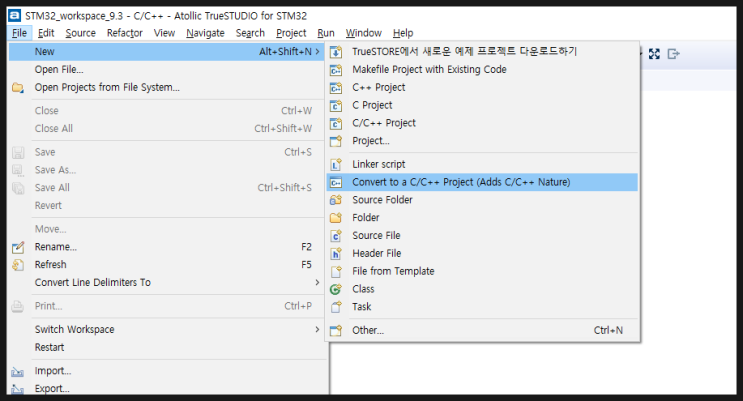This screenshot has width=743, height=401.
Task: Open the Refactor menu
Action: click(x=125, y=33)
